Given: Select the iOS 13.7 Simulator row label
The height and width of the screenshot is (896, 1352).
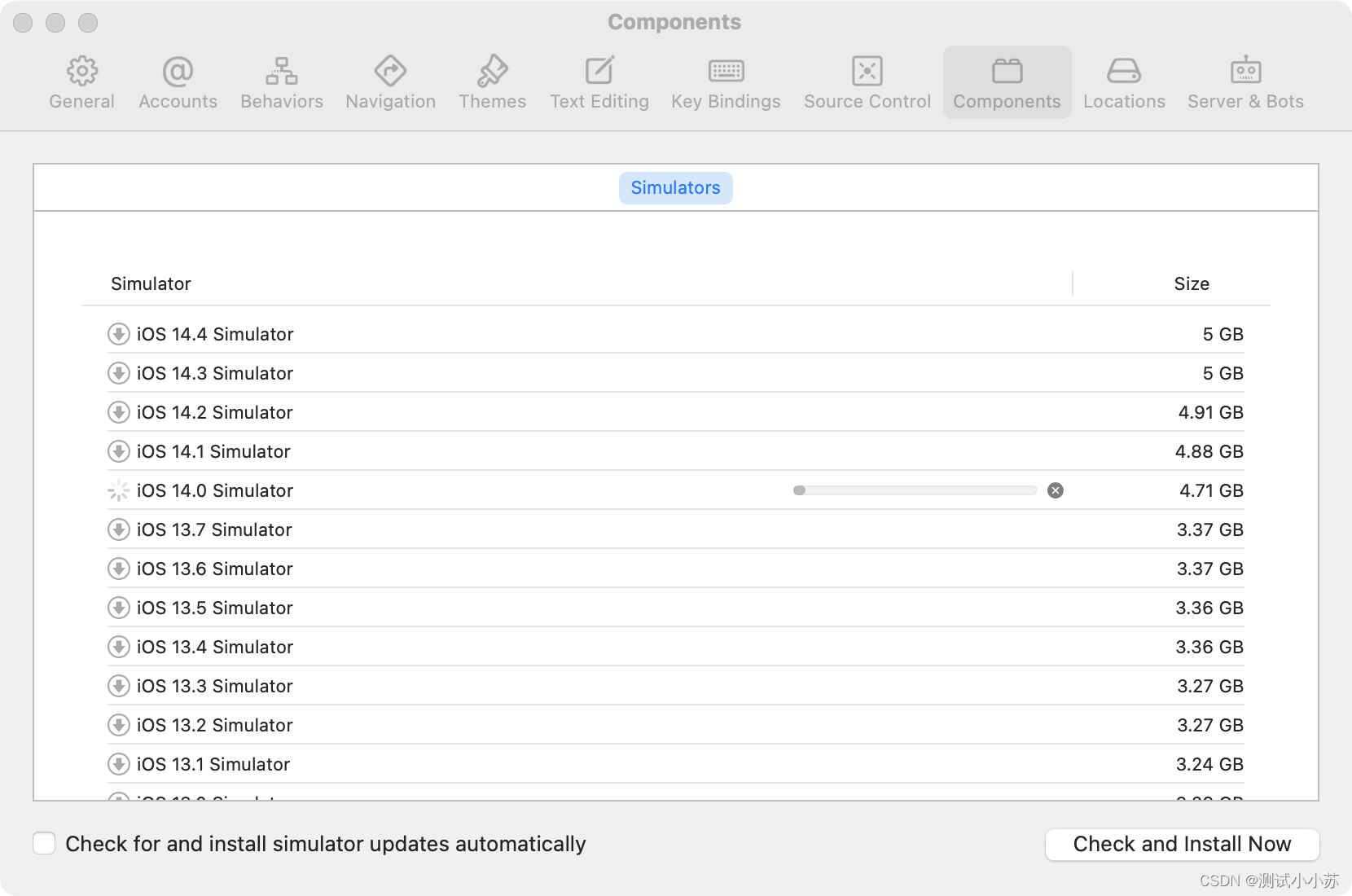Looking at the screenshot, I should [x=214, y=529].
